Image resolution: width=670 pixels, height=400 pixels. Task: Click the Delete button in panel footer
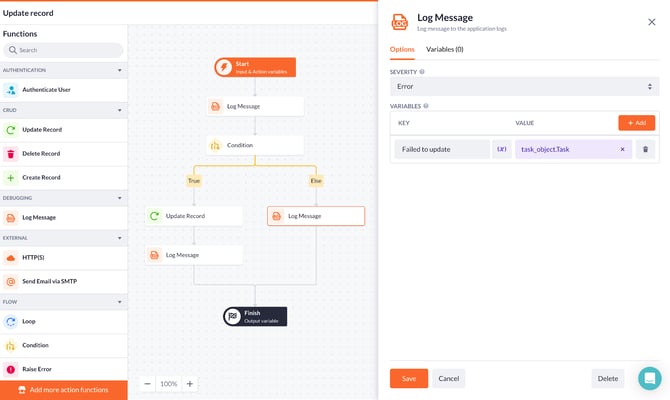608,378
